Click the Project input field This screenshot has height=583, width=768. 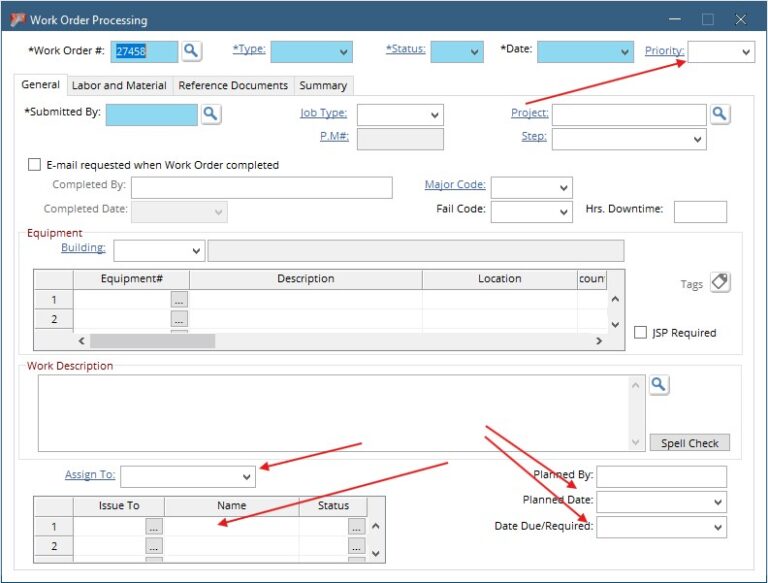click(629, 115)
